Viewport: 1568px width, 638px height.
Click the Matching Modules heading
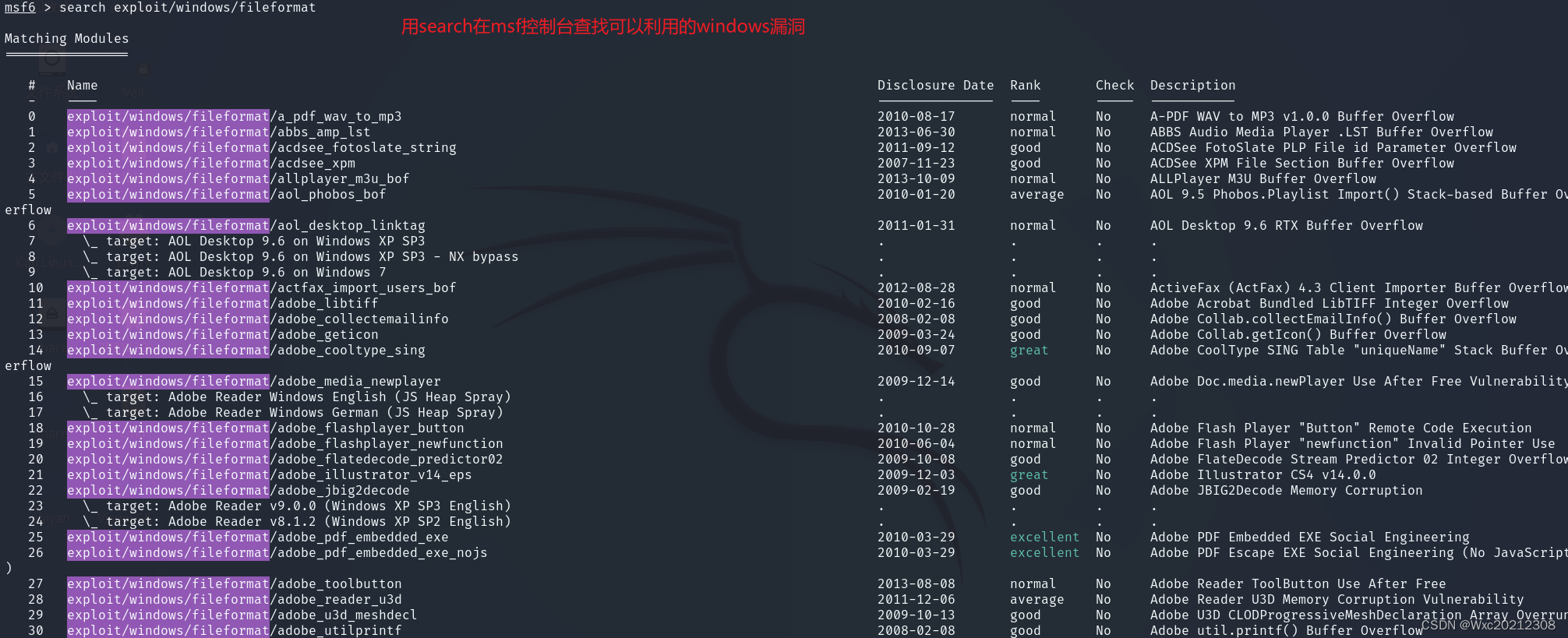pyautogui.click(x=67, y=39)
